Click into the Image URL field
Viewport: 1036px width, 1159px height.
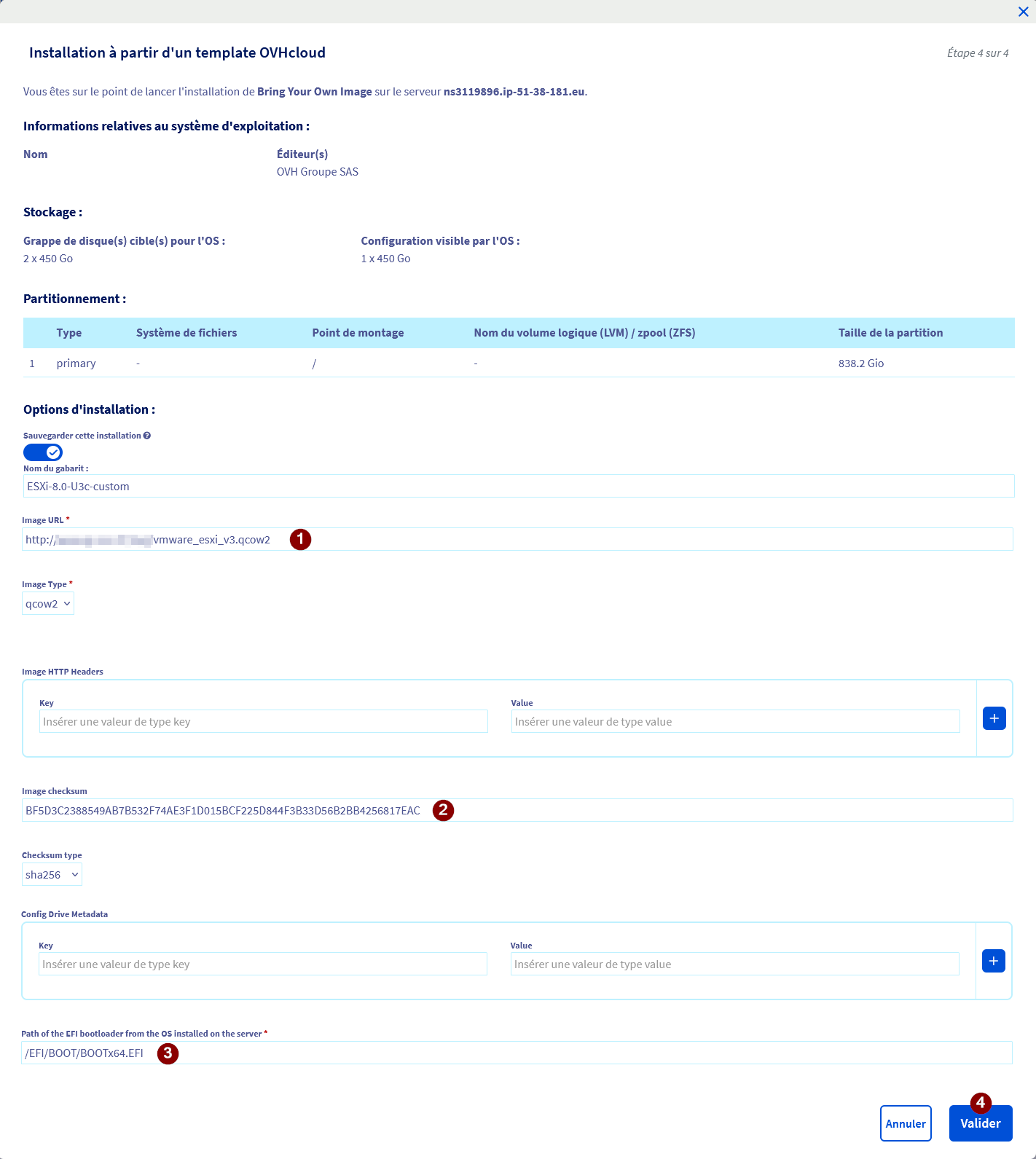click(x=517, y=540)
